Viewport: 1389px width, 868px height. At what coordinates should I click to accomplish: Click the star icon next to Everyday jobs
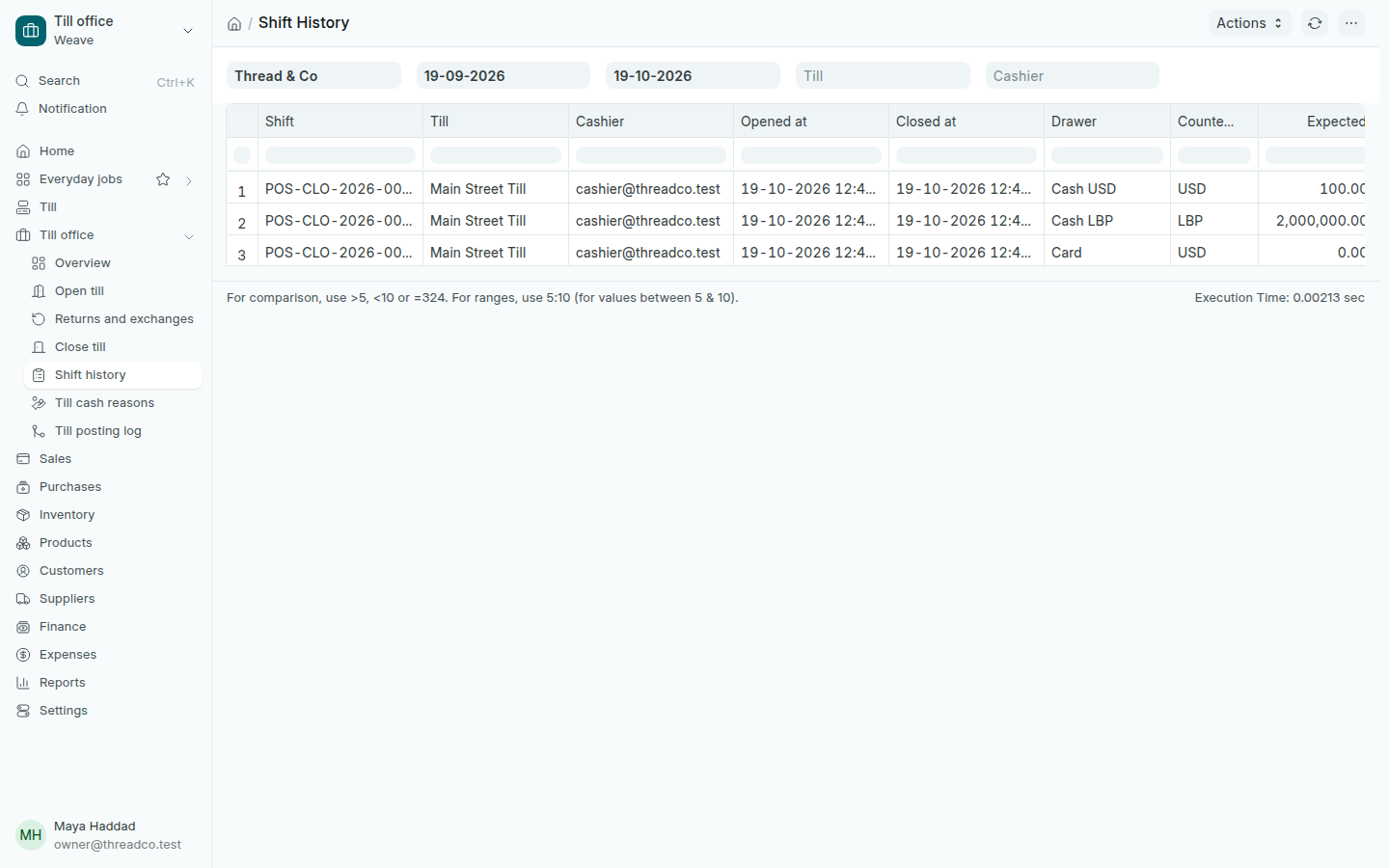(x=163, y=179)
